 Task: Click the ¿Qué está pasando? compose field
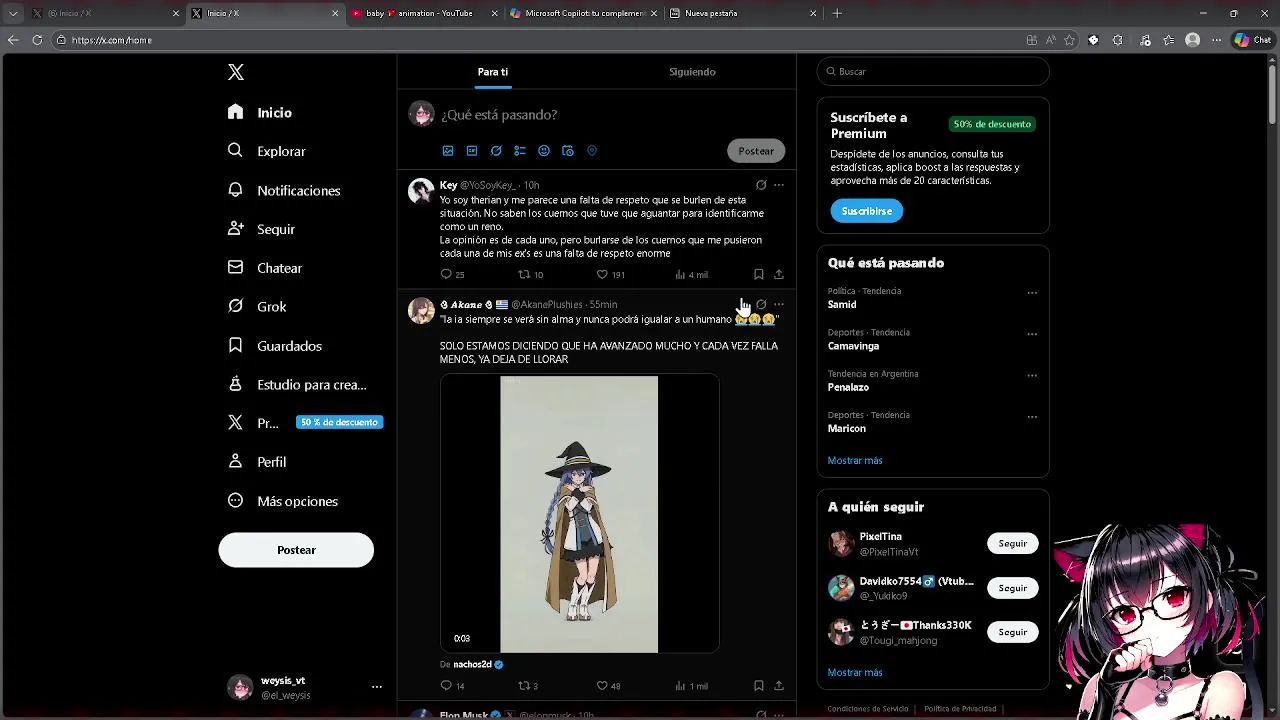click(x=500, y=115)
